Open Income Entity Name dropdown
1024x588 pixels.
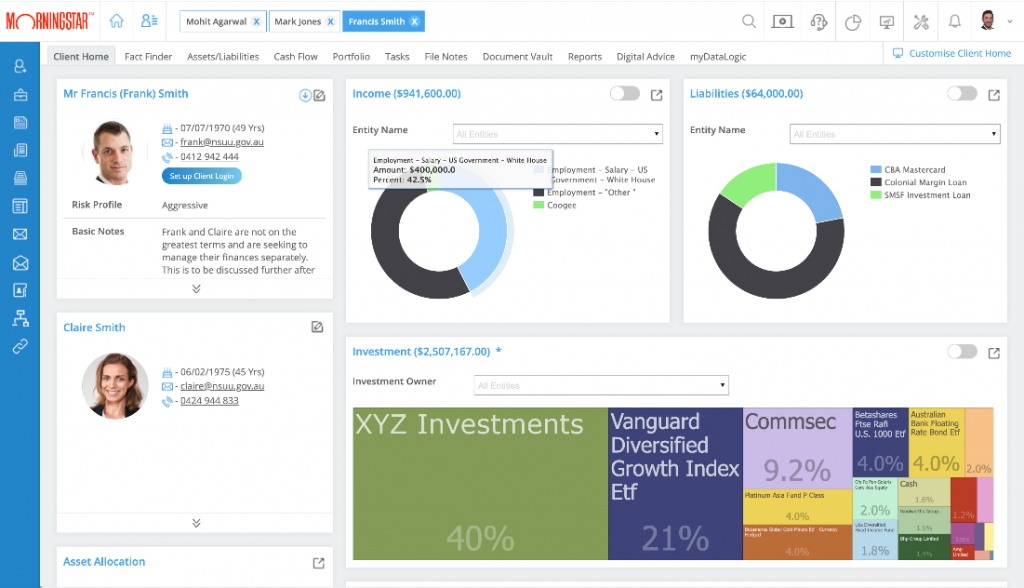tap(558, 134)
